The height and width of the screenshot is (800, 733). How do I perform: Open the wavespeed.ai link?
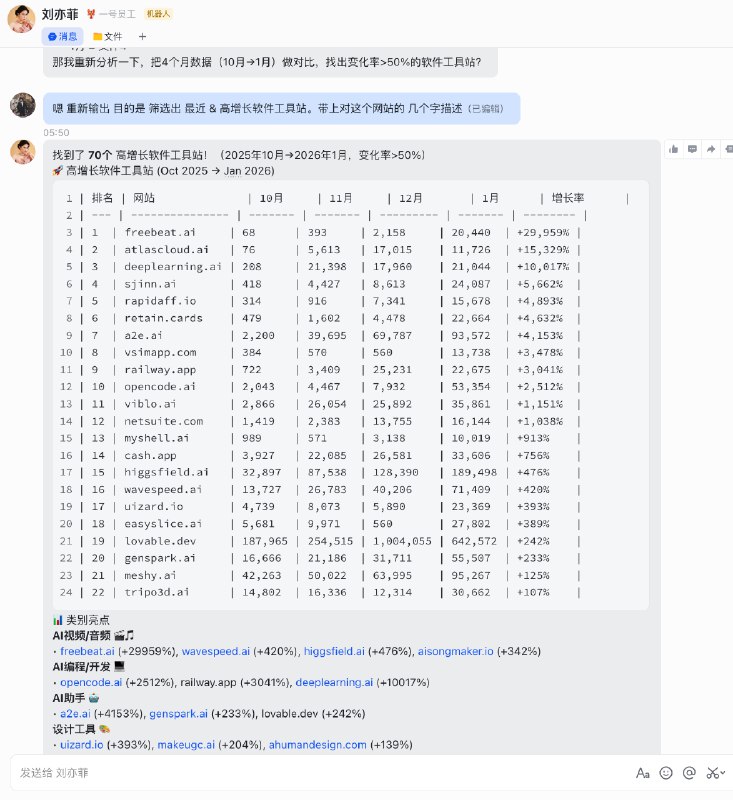tap(215, 651)
